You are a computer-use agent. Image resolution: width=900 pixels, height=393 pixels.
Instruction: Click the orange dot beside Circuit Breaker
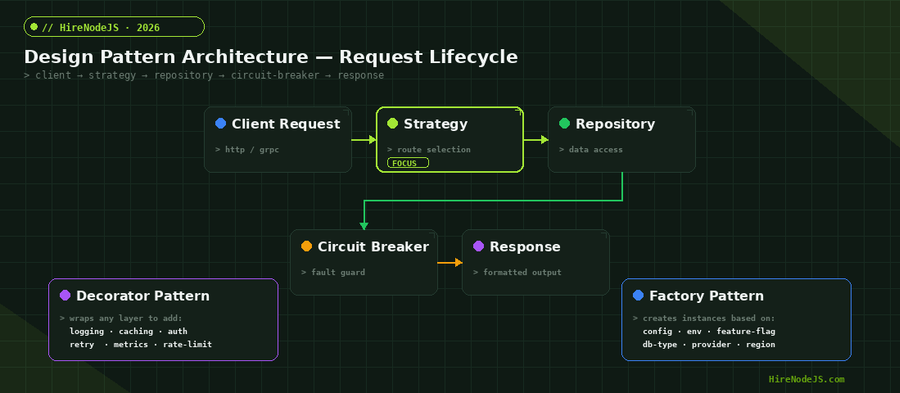pyautogui.click(x=307, y=246)
